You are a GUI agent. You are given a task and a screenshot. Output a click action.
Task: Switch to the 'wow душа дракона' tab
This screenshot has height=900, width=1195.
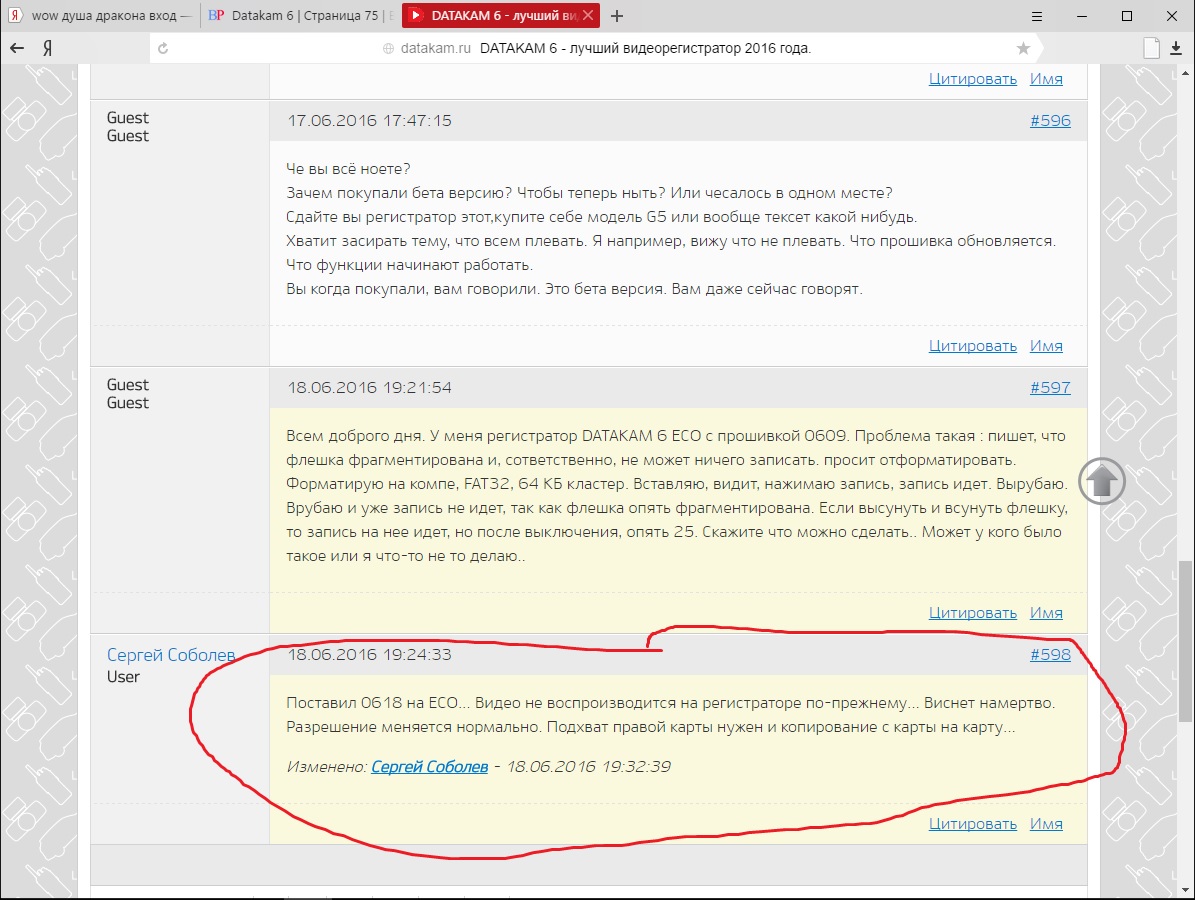(x=101, y=15)
